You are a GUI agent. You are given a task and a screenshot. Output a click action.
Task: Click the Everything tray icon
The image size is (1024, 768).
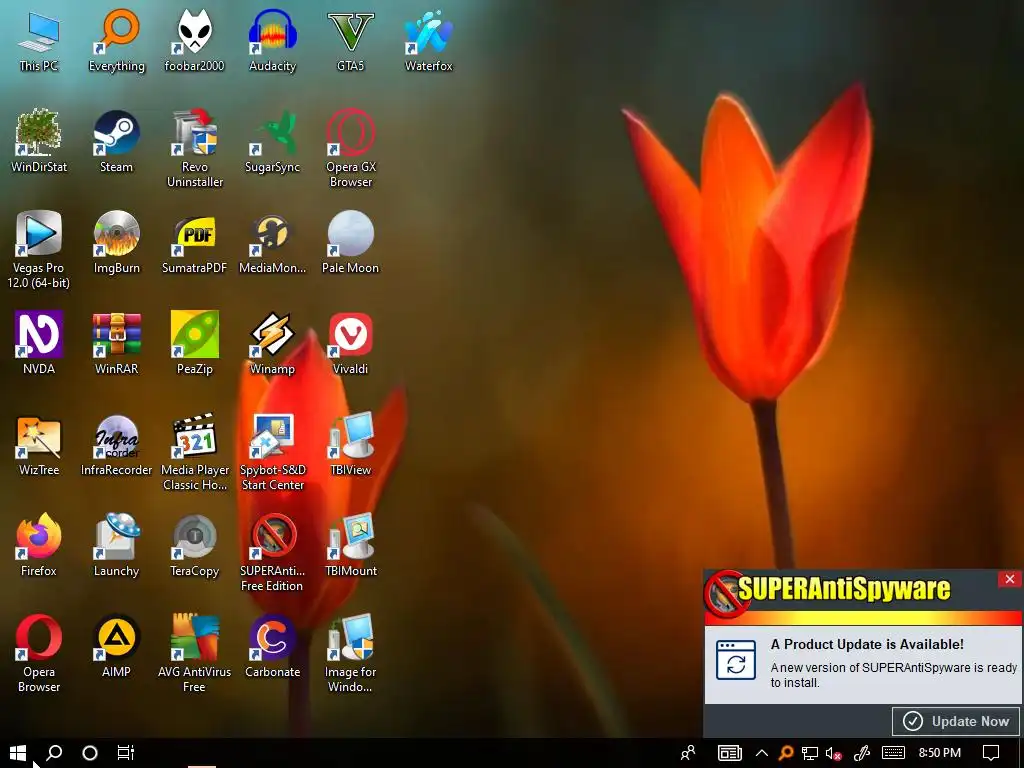click(786, 753)
